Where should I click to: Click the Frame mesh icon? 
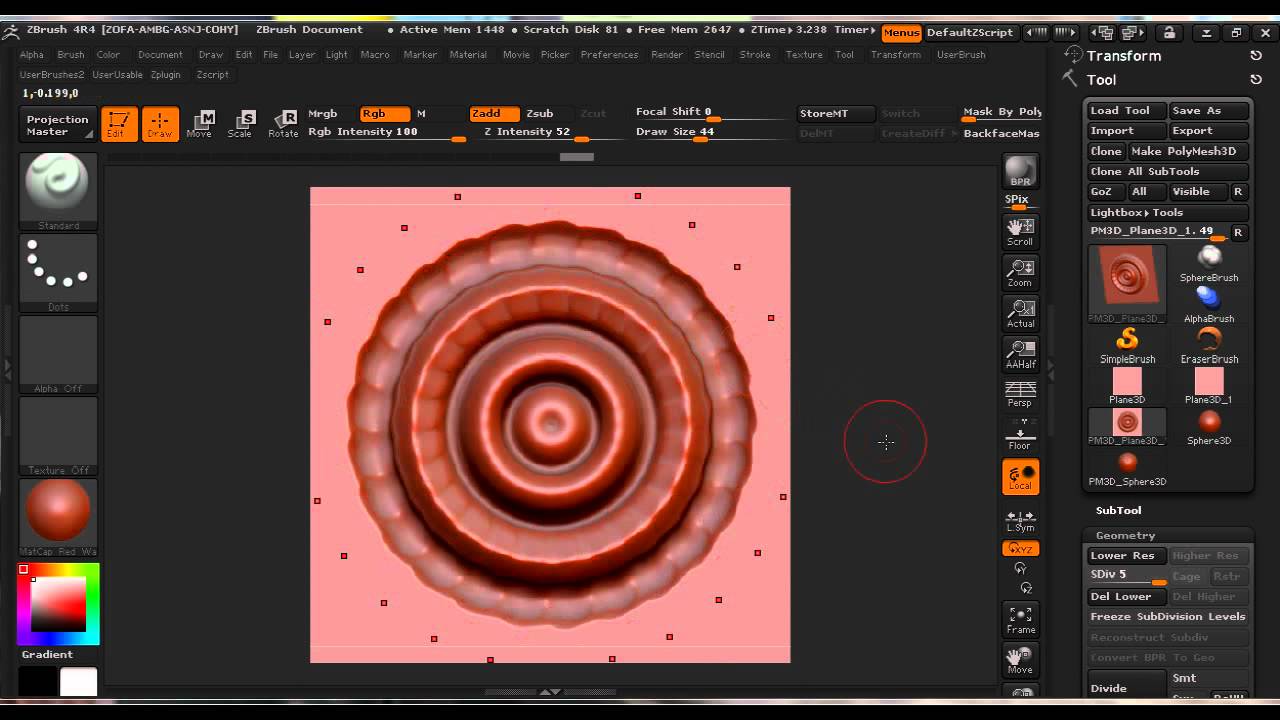point(1020,620)
